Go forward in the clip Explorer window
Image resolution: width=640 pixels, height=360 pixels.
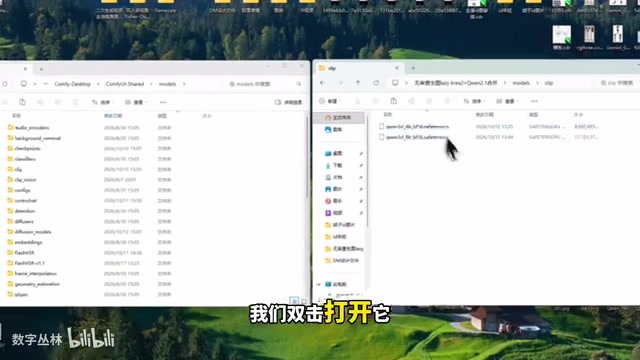(340, 83)
